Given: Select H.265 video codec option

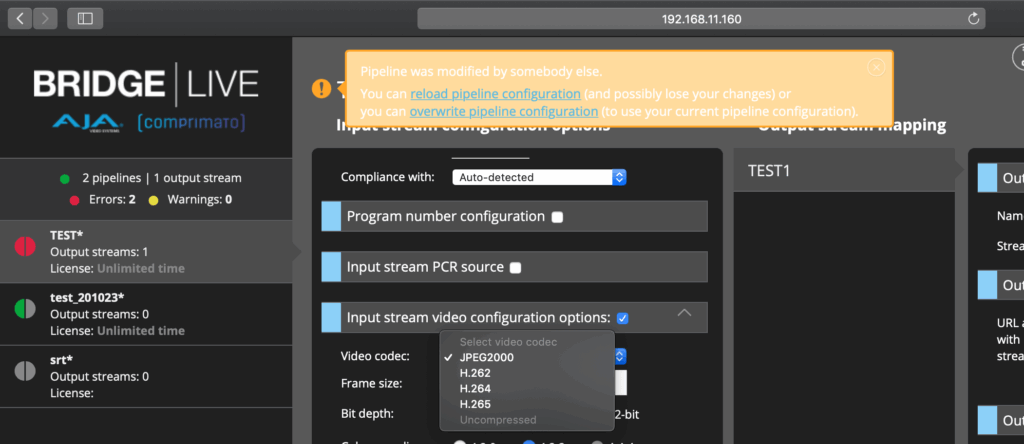Looking at the screenshot, I should click(474, 403).
